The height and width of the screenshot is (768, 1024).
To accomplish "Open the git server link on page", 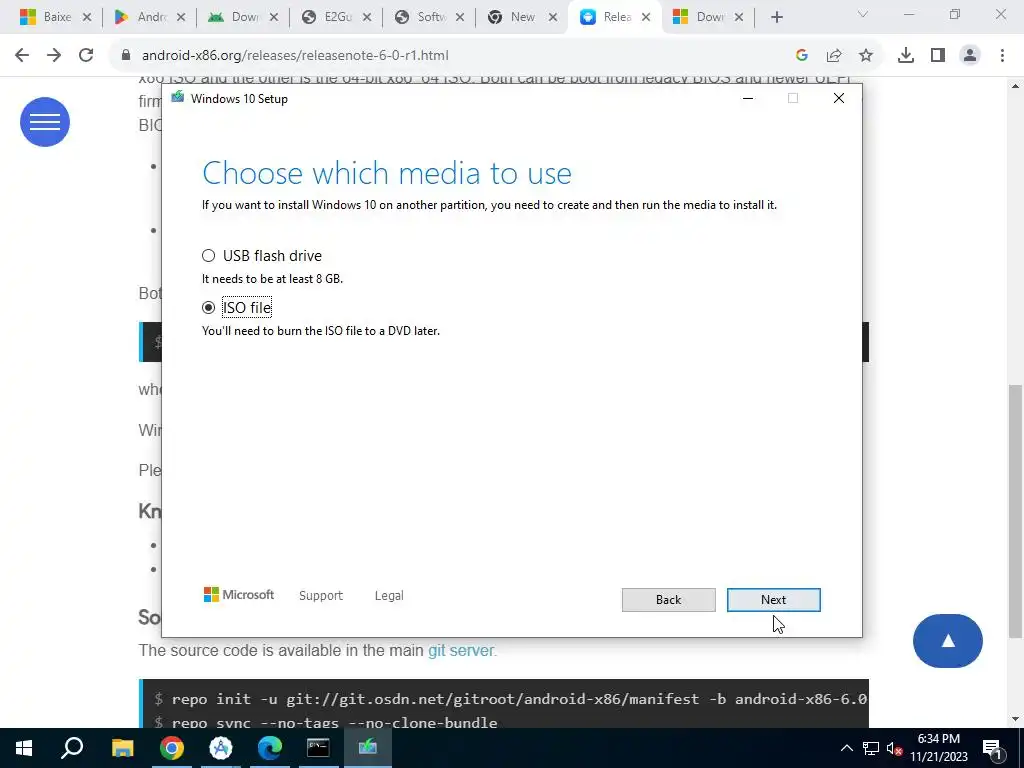I will [461, 650].
